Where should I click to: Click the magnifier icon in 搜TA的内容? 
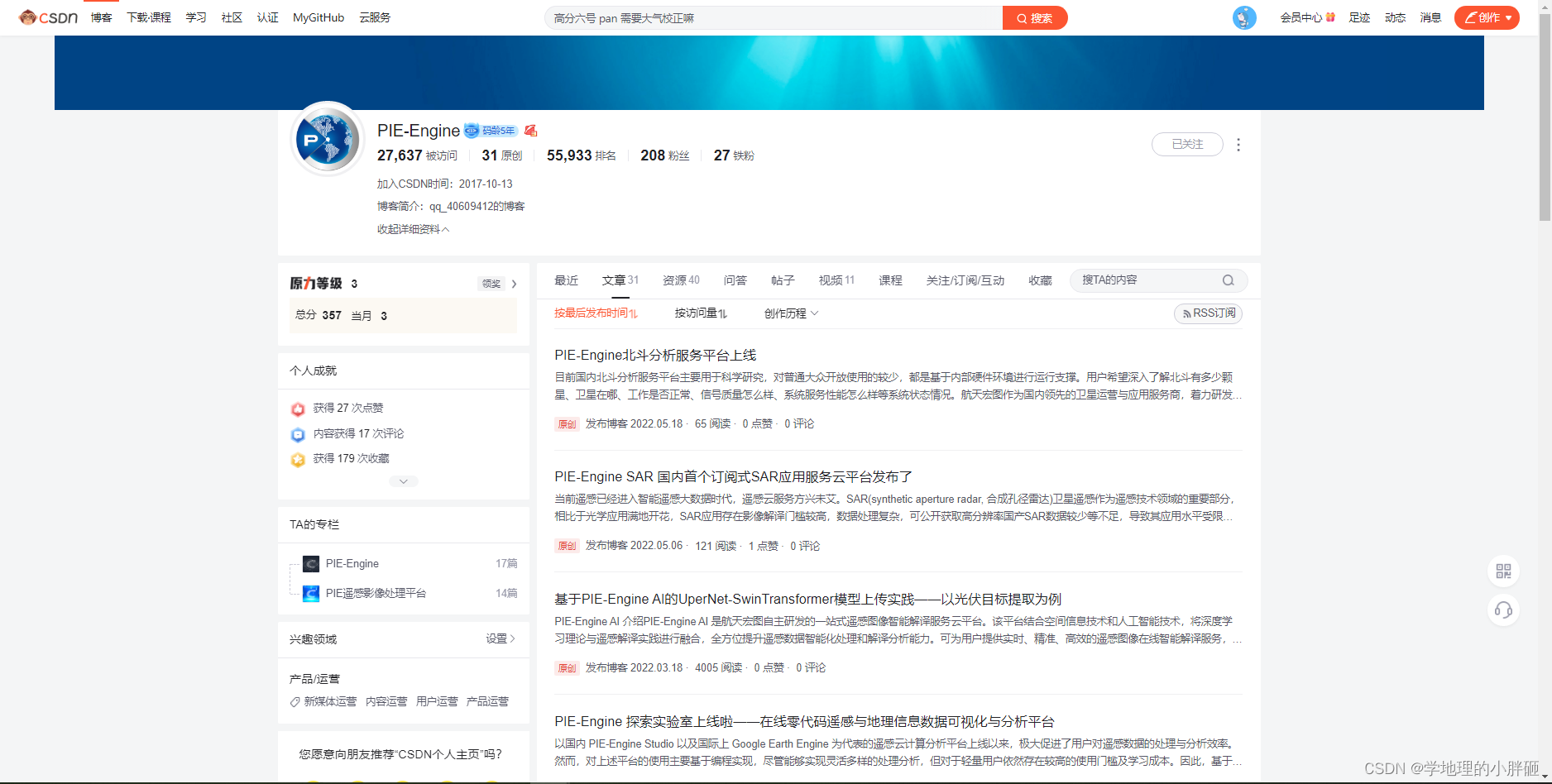coord(1229,280)
